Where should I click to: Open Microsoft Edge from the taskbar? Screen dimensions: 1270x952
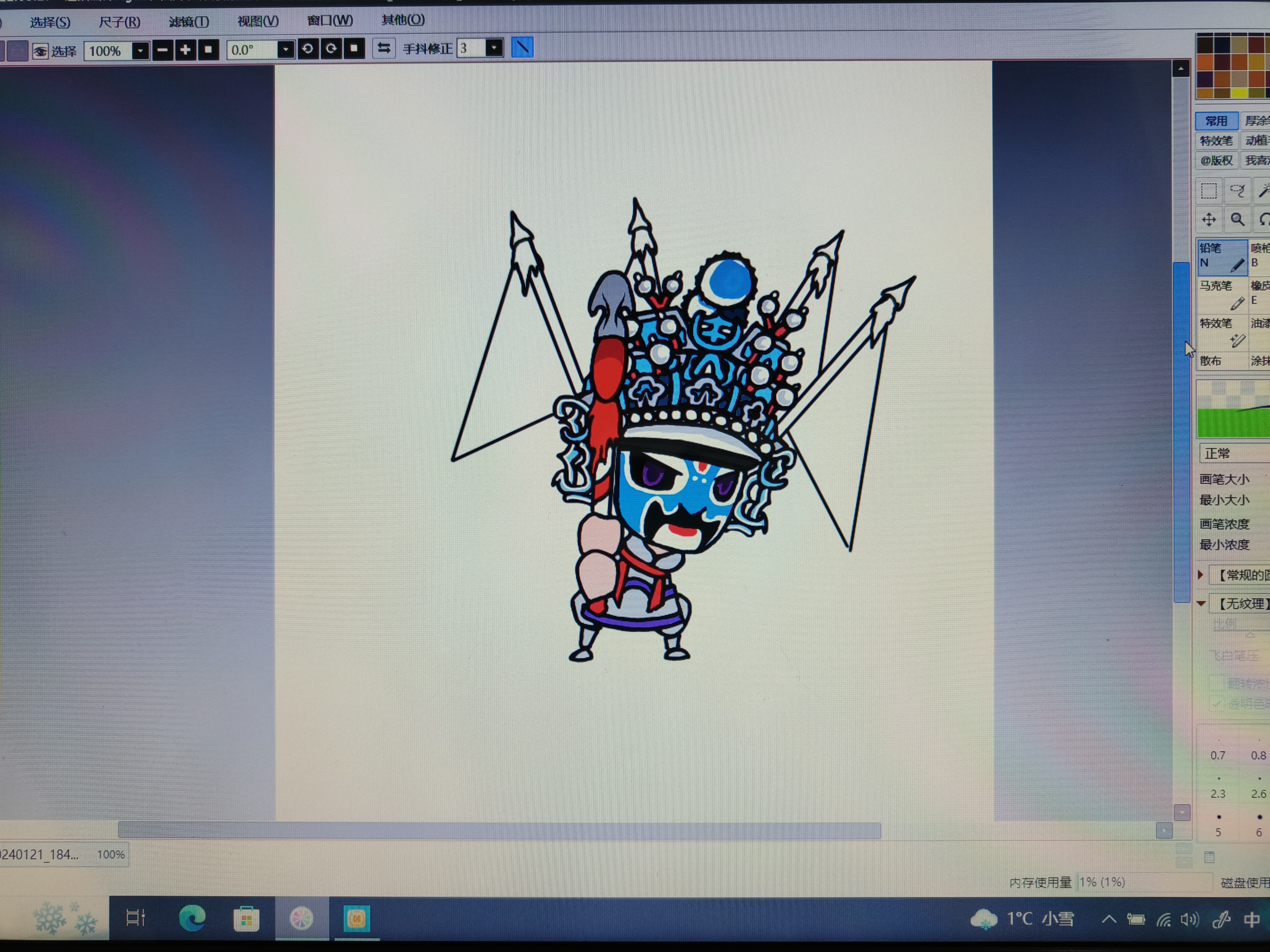coord(192,919)
